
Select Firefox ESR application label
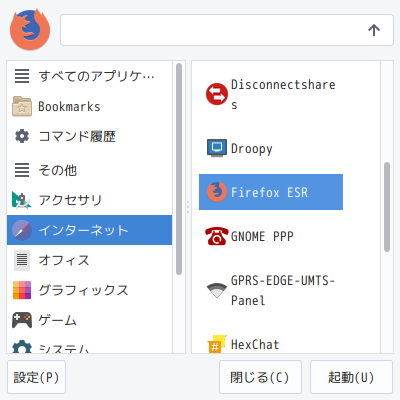point(269,192)
